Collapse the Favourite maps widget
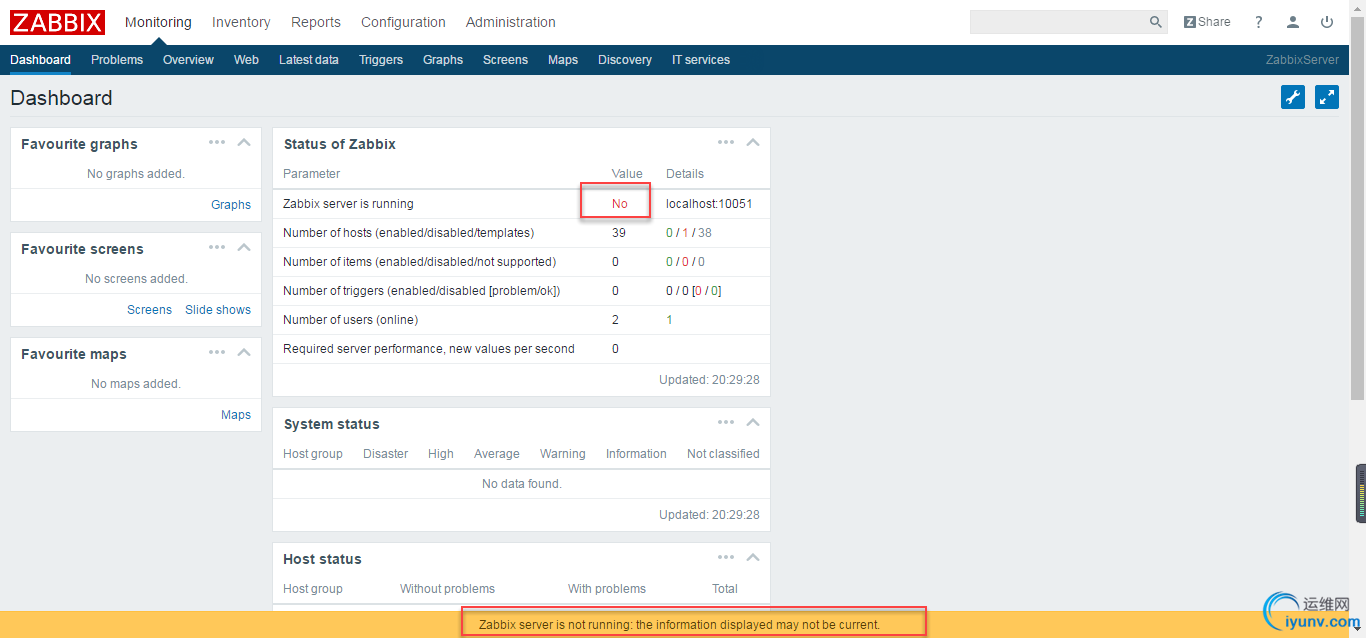1366x638 pixels. (x=244, y=352)
